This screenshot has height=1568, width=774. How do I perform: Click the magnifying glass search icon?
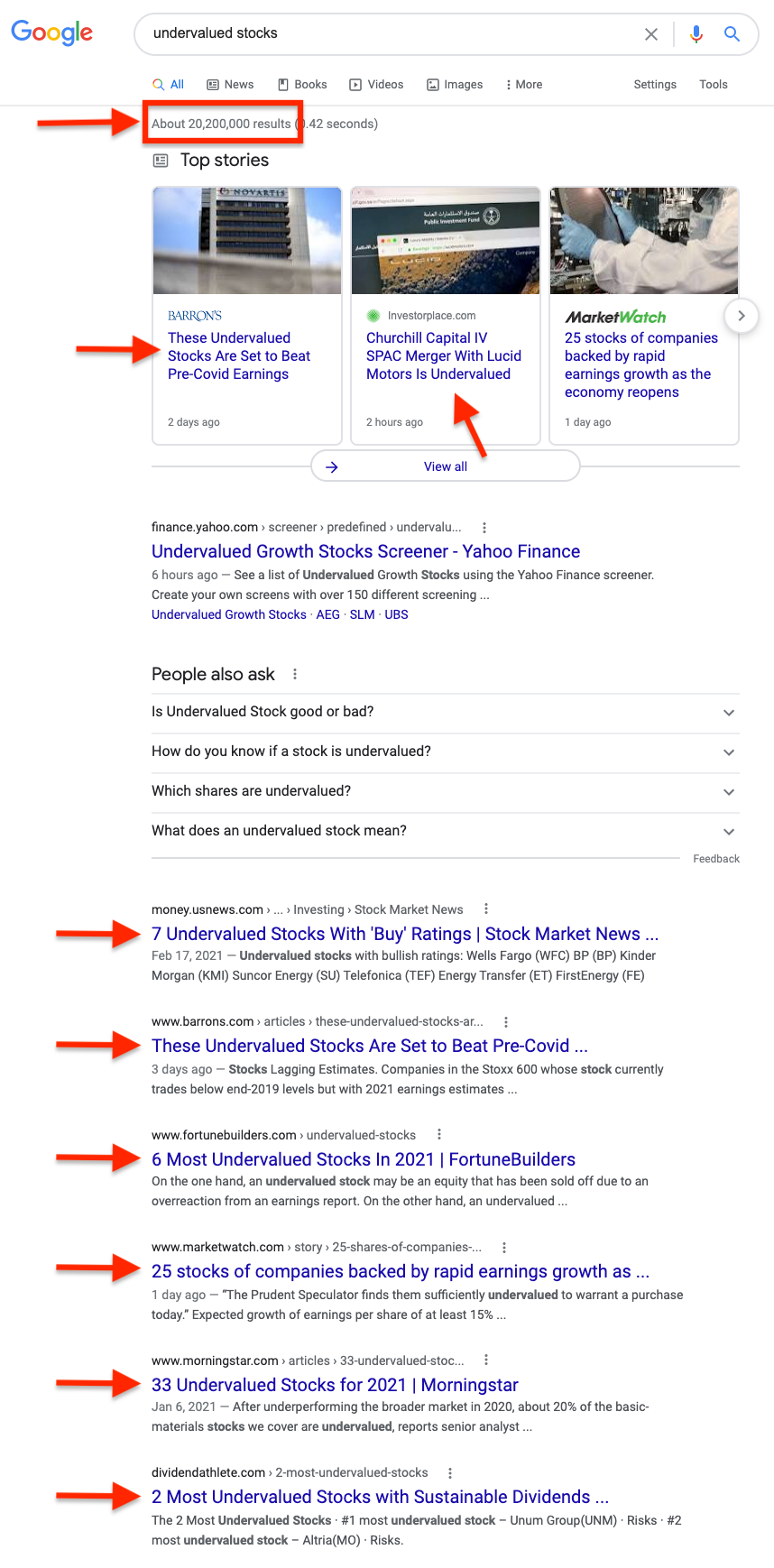point(733,33)
